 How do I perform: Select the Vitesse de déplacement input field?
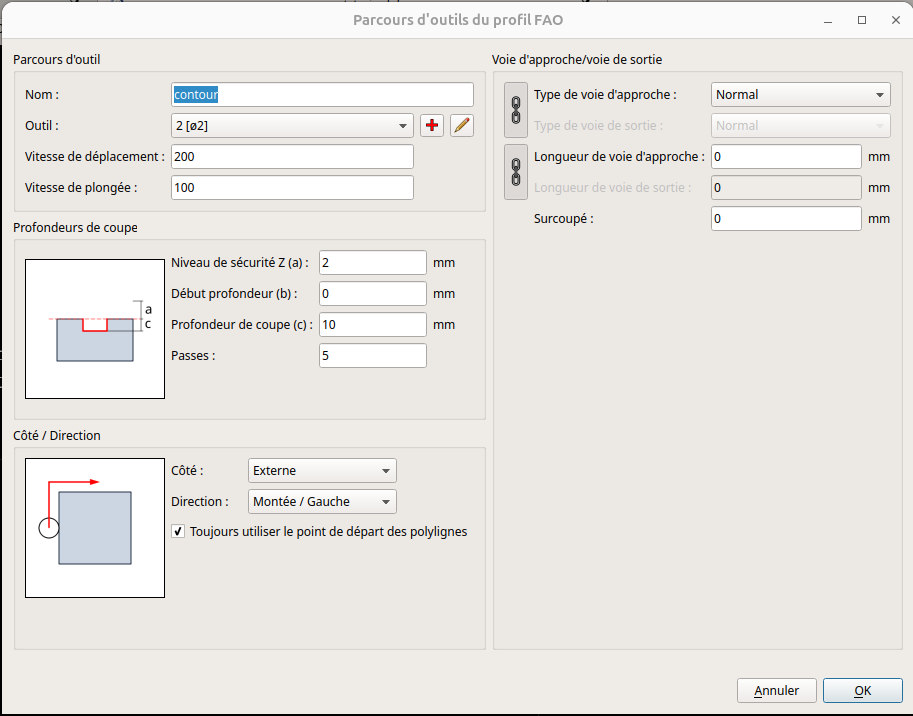pos(292,157)
